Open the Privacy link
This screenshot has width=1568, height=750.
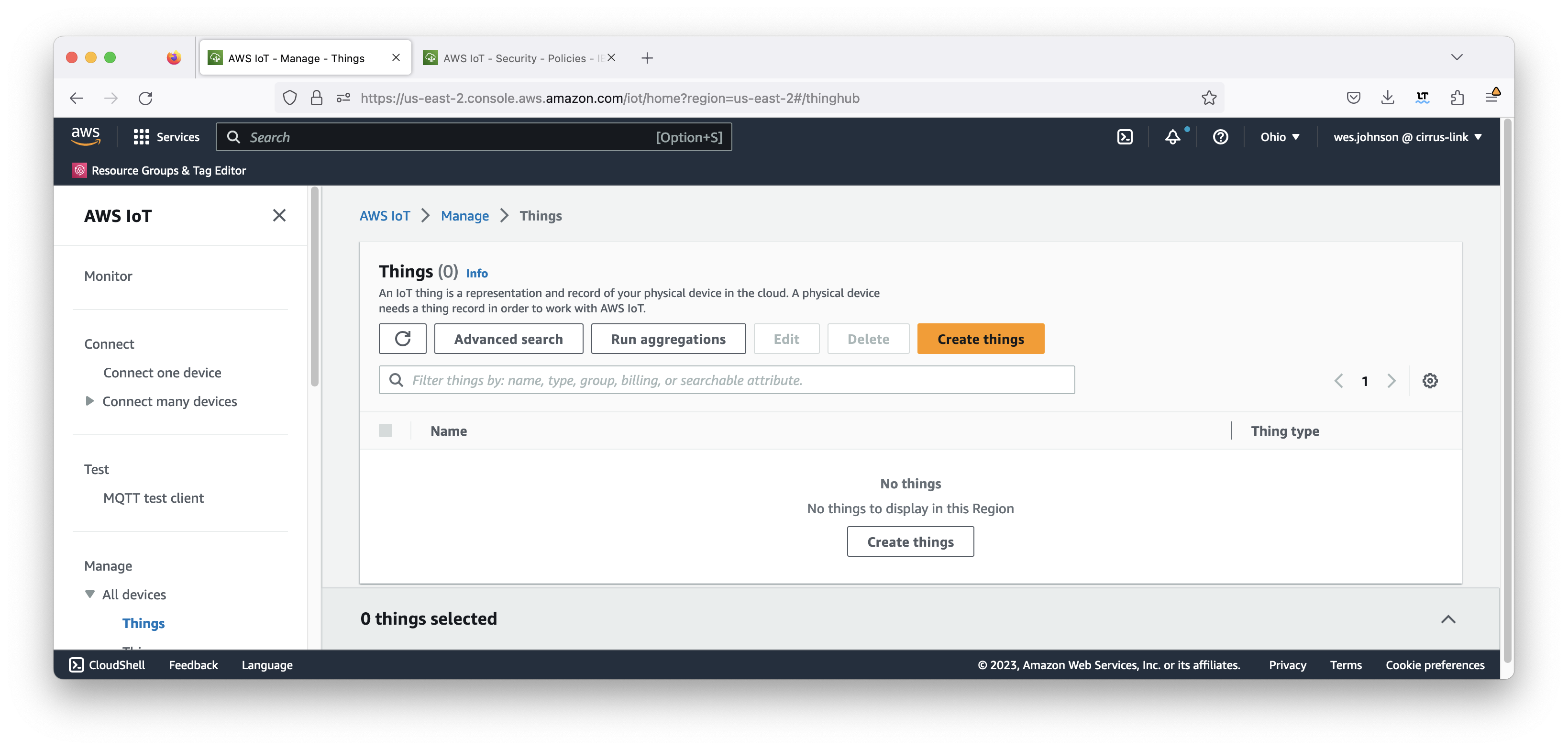click(x=1287, y=665)
